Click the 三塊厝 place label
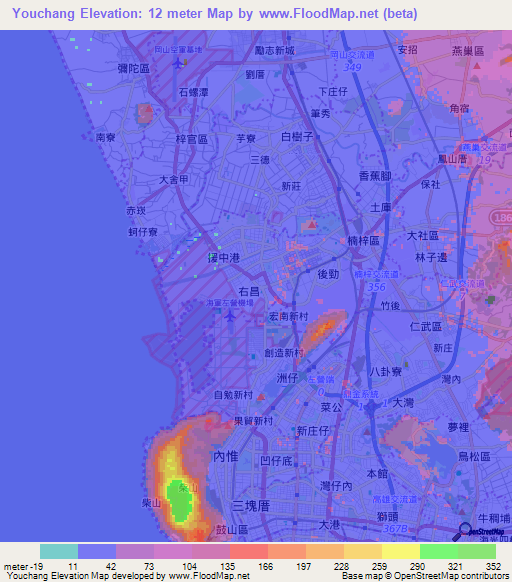Viewport: 512px width, 582px height. [x=251, y=506]
